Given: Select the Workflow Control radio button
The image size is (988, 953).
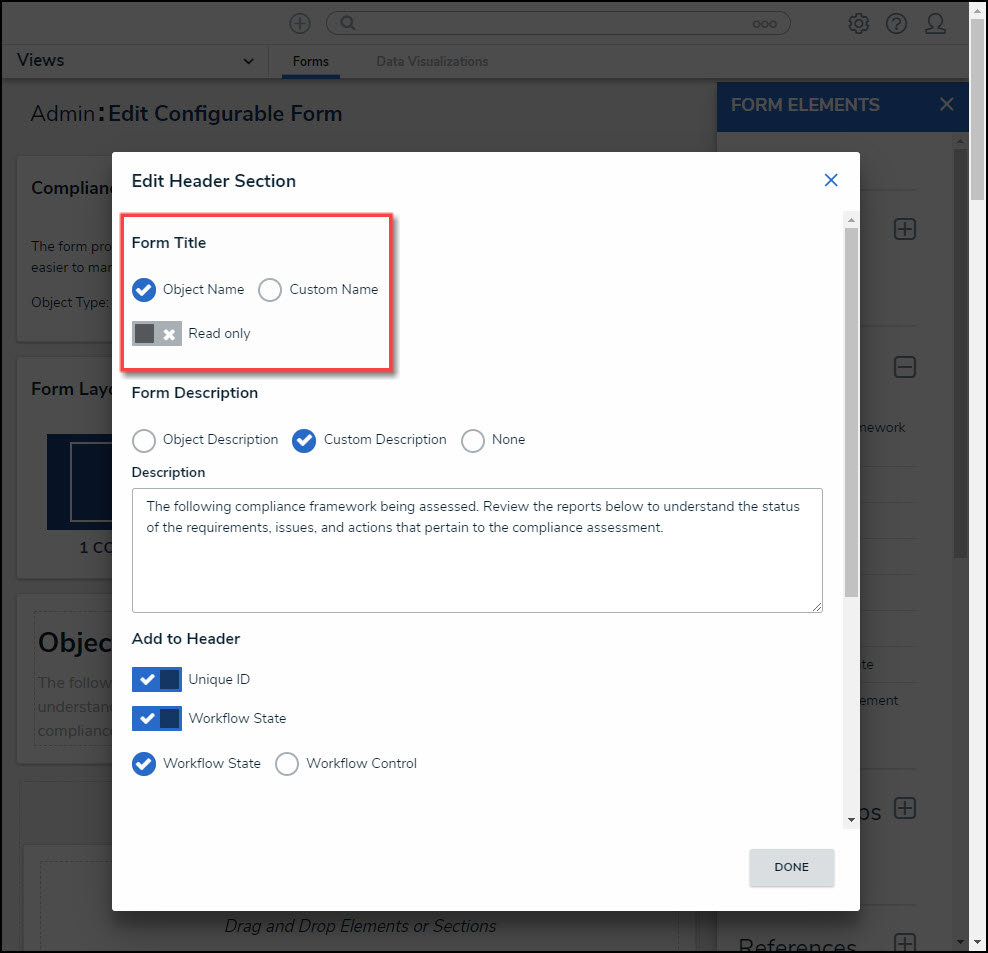Looking at the screenshot, I should (287, 764).
